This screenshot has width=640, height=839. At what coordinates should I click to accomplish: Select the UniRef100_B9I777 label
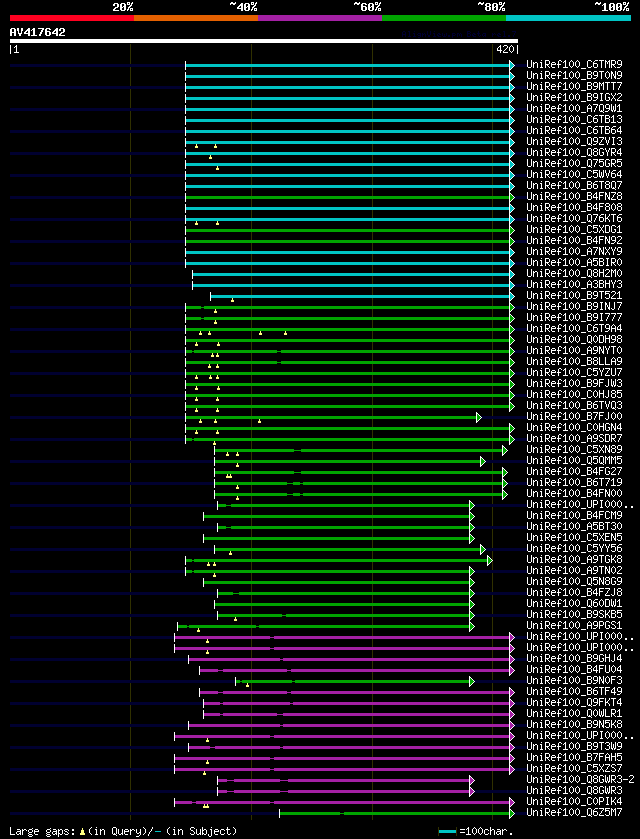pyautogui.click(x=574, y=318)
